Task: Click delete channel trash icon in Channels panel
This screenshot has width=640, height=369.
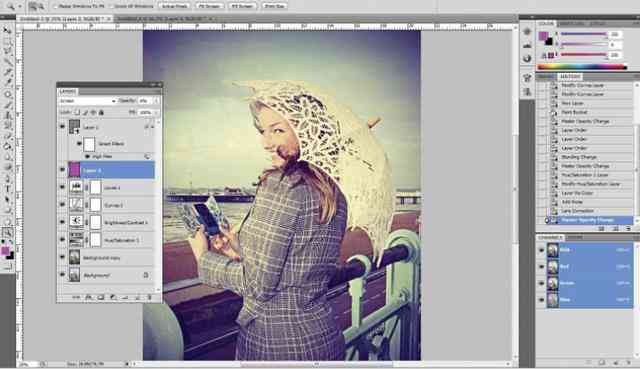Action: click(629, 362)
